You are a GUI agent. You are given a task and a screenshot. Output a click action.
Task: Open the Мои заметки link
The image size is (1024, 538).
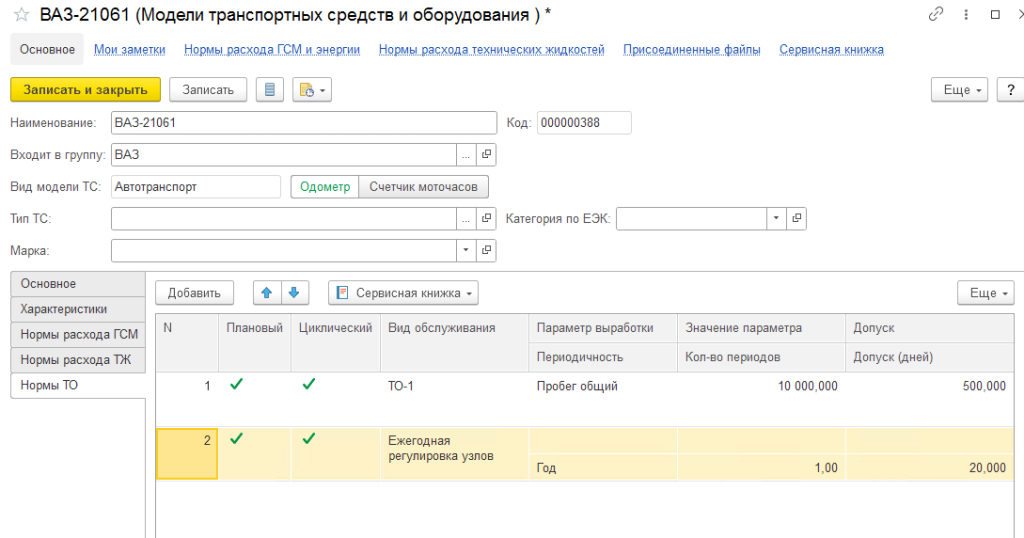click(129, 50)
